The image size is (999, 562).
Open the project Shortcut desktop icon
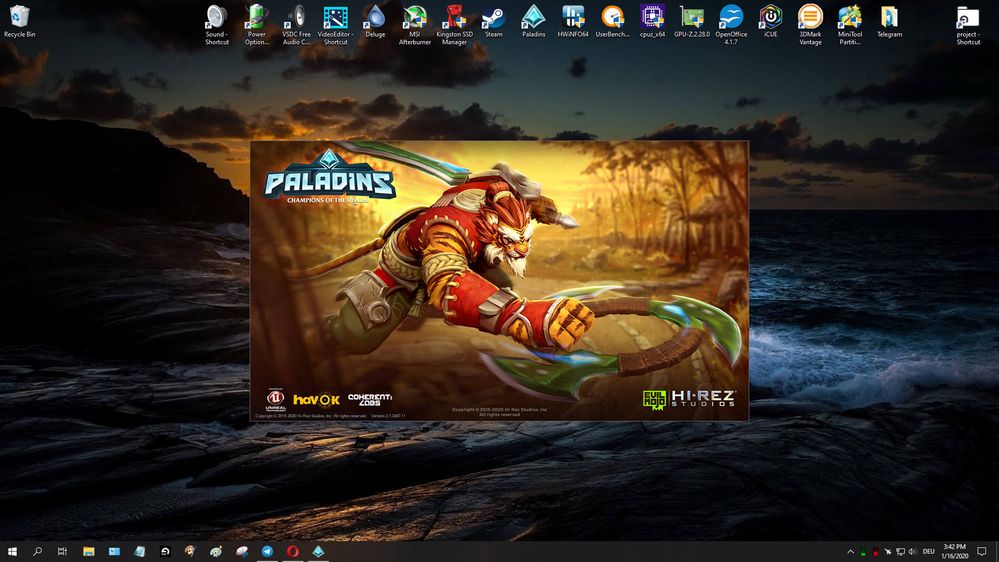click(x=968, y=24)
